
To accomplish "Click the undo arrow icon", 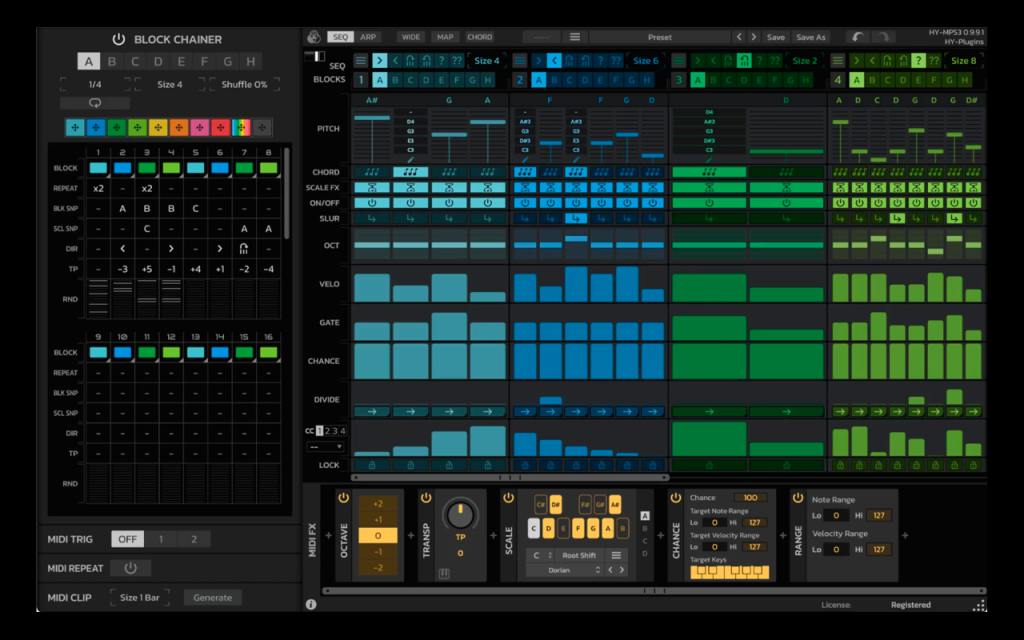I will pyautogui.click(x=857, y=37).
